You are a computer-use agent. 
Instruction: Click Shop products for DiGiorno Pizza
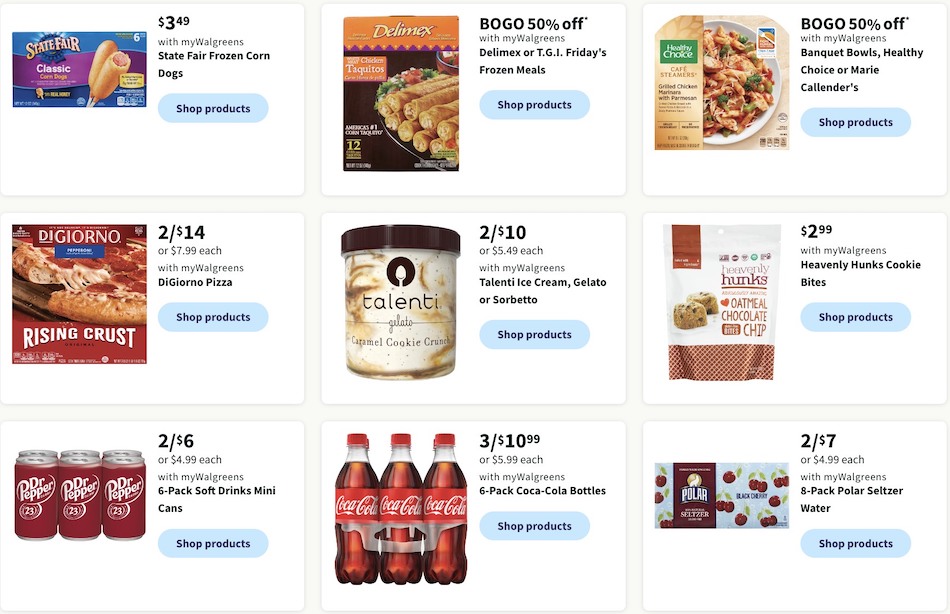(x=213, y=316)
